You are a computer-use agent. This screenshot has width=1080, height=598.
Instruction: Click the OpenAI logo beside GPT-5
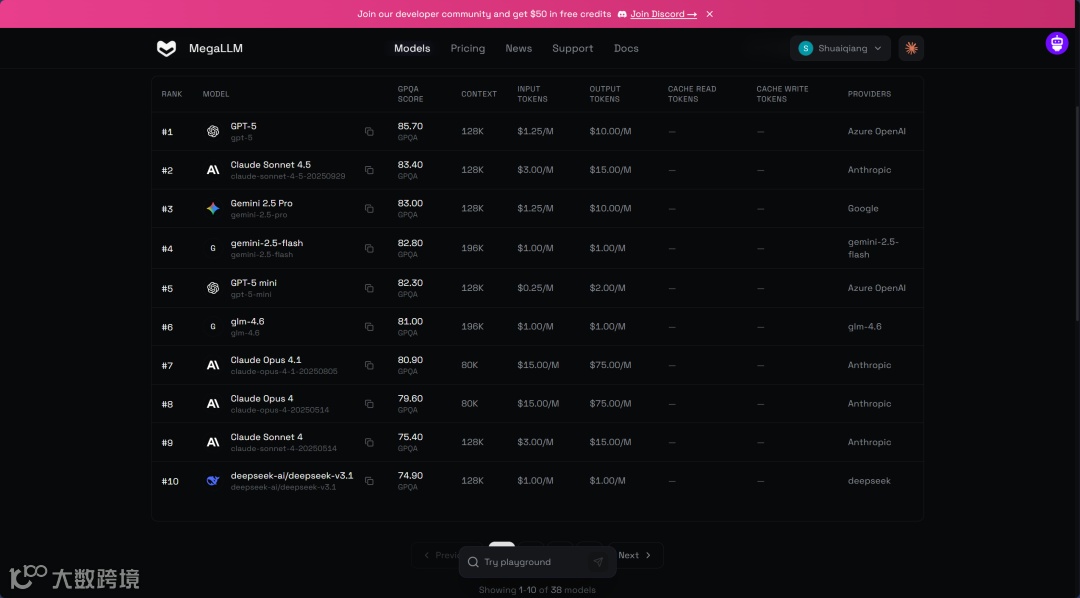point(213,132)
